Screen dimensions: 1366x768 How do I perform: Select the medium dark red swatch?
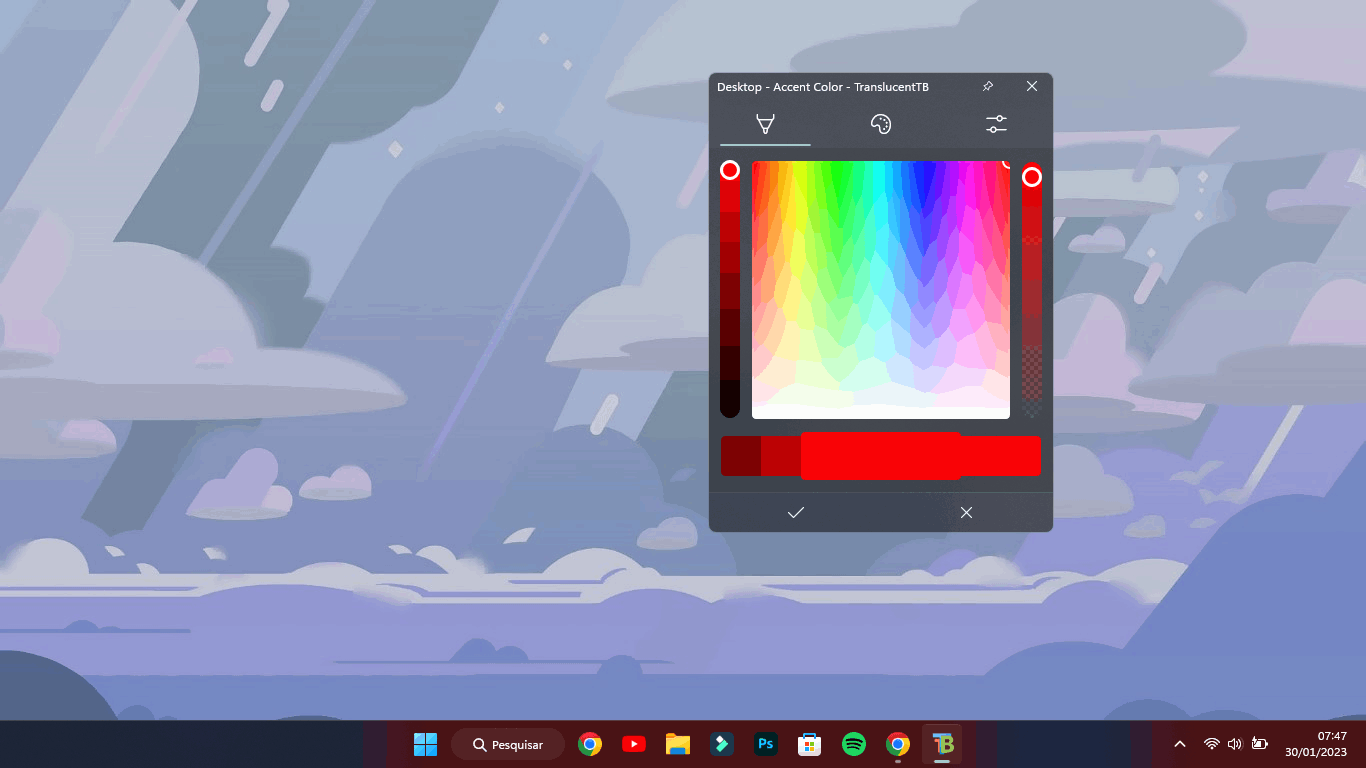coord(781,456)
